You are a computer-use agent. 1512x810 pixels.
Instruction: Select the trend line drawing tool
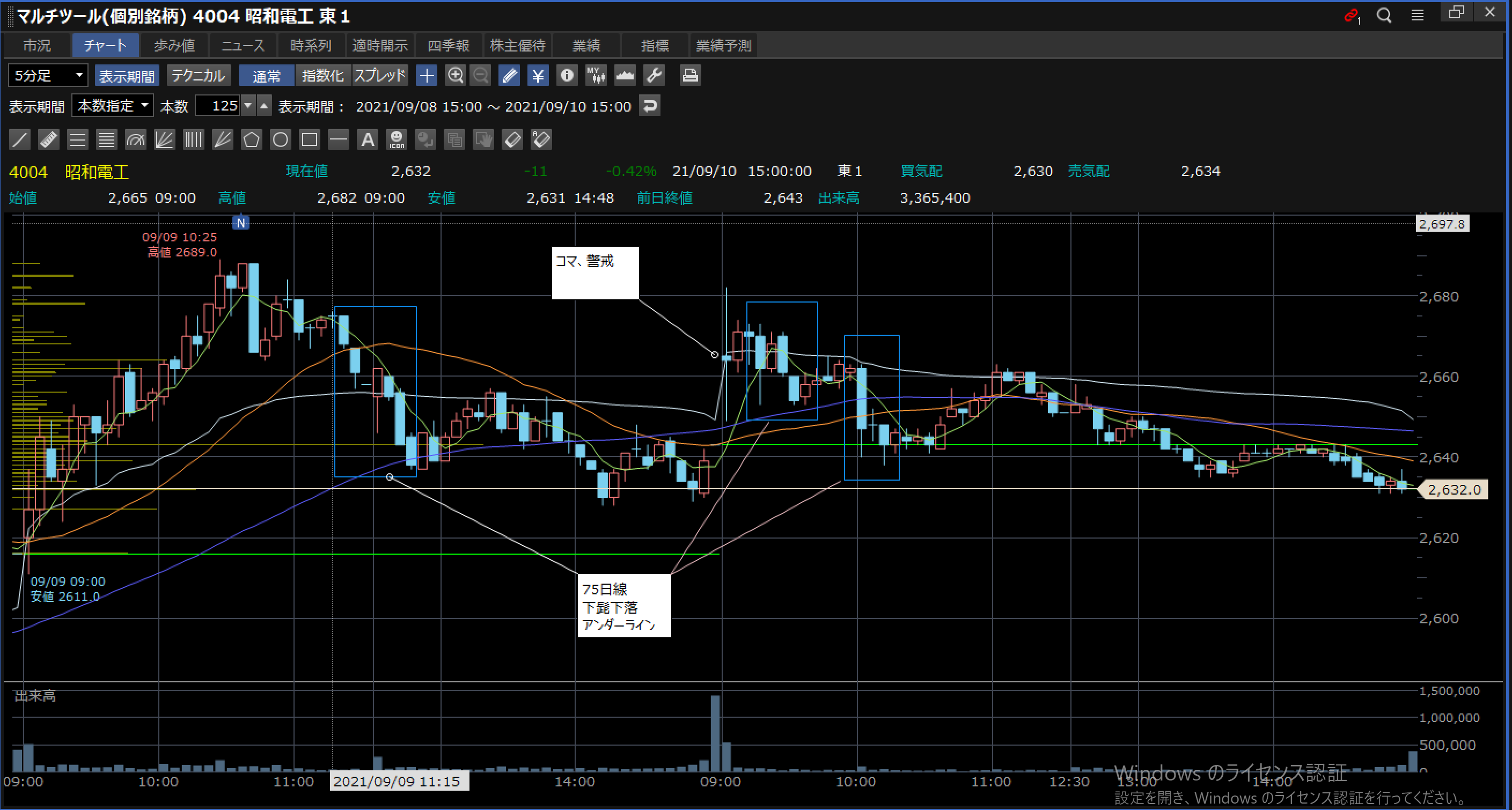coord(19,139)
